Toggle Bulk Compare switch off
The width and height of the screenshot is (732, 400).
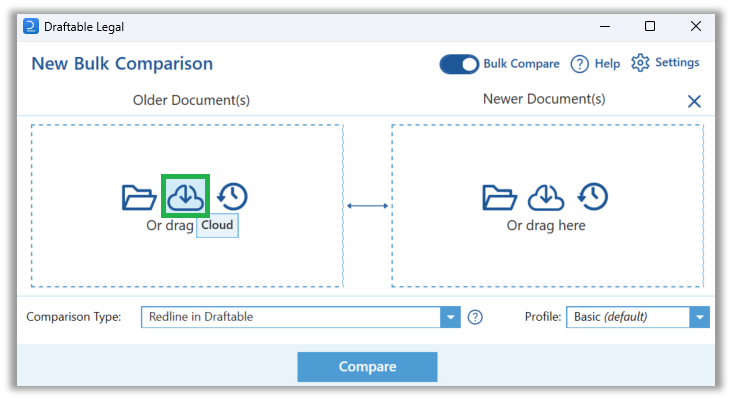(459, 64)
